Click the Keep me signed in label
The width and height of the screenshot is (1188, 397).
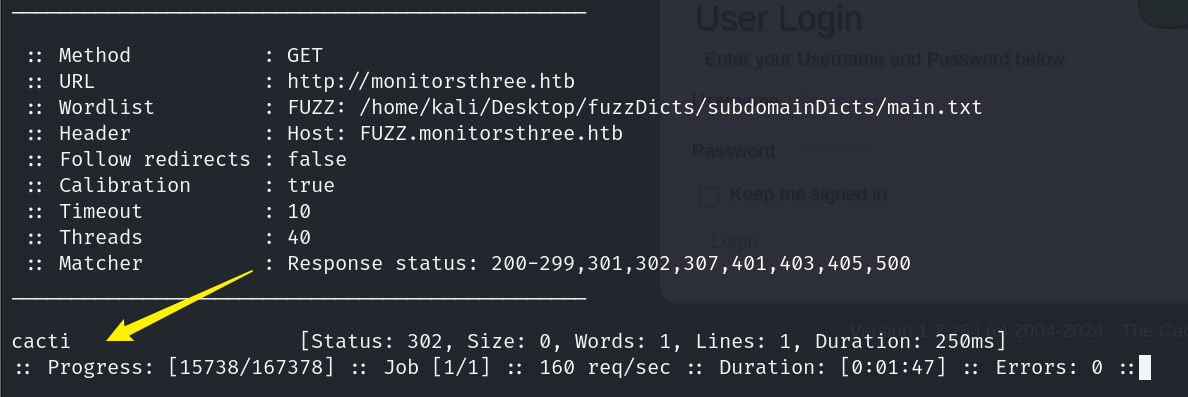808,194
